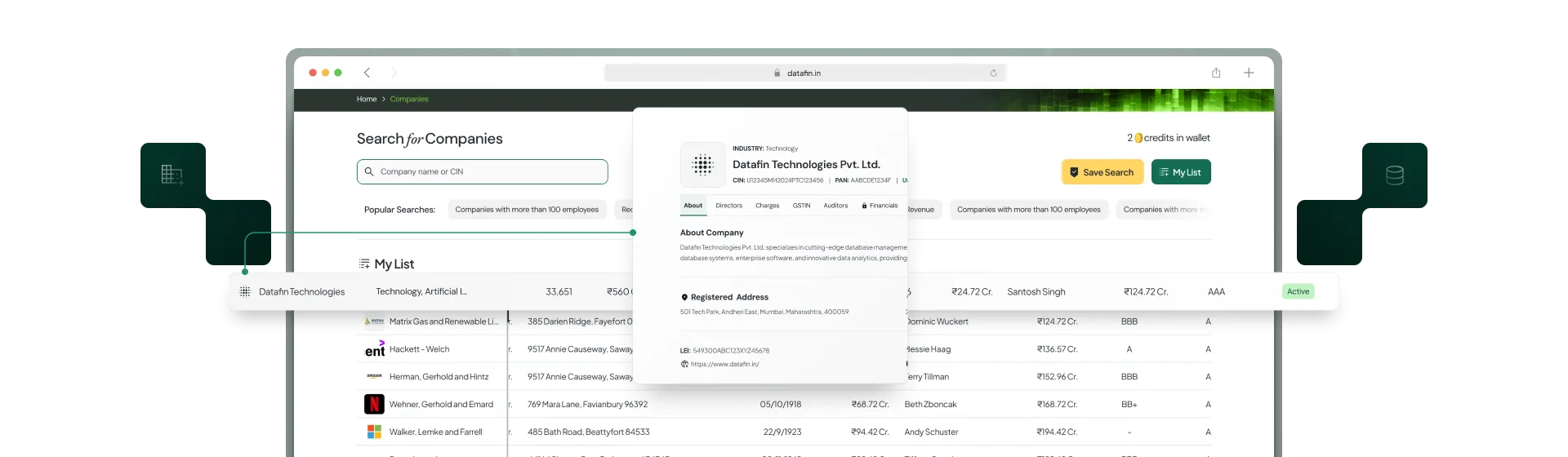Select right 'Companies with more than 100 employees' chip
Screen dimensions: 1568x457
(1029, 210)
